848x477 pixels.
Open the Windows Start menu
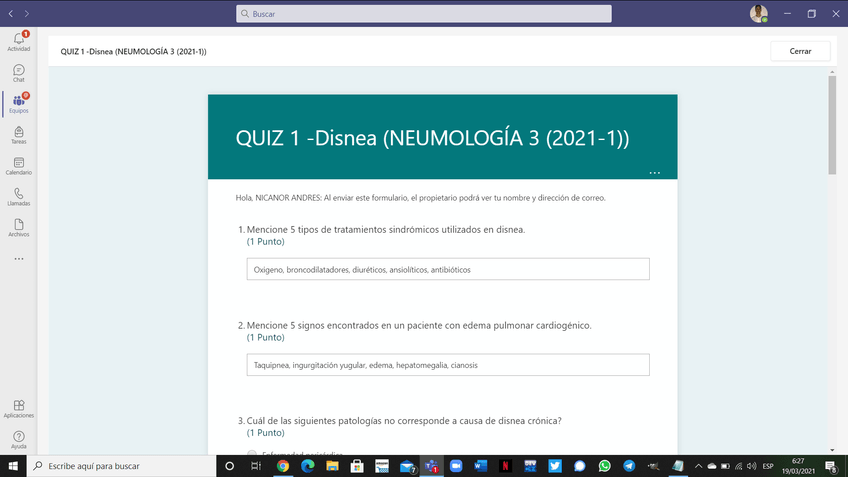13,466
